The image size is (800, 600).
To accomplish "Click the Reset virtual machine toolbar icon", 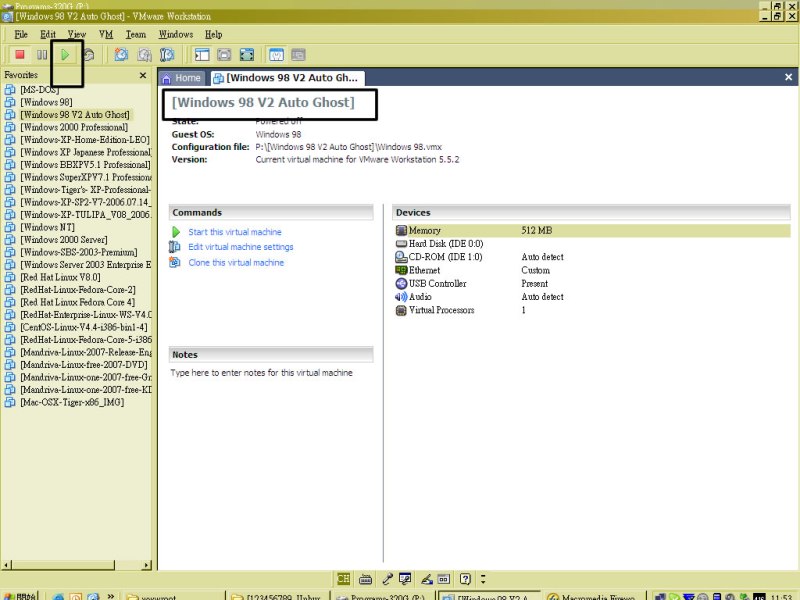I will tap(89, 54).
